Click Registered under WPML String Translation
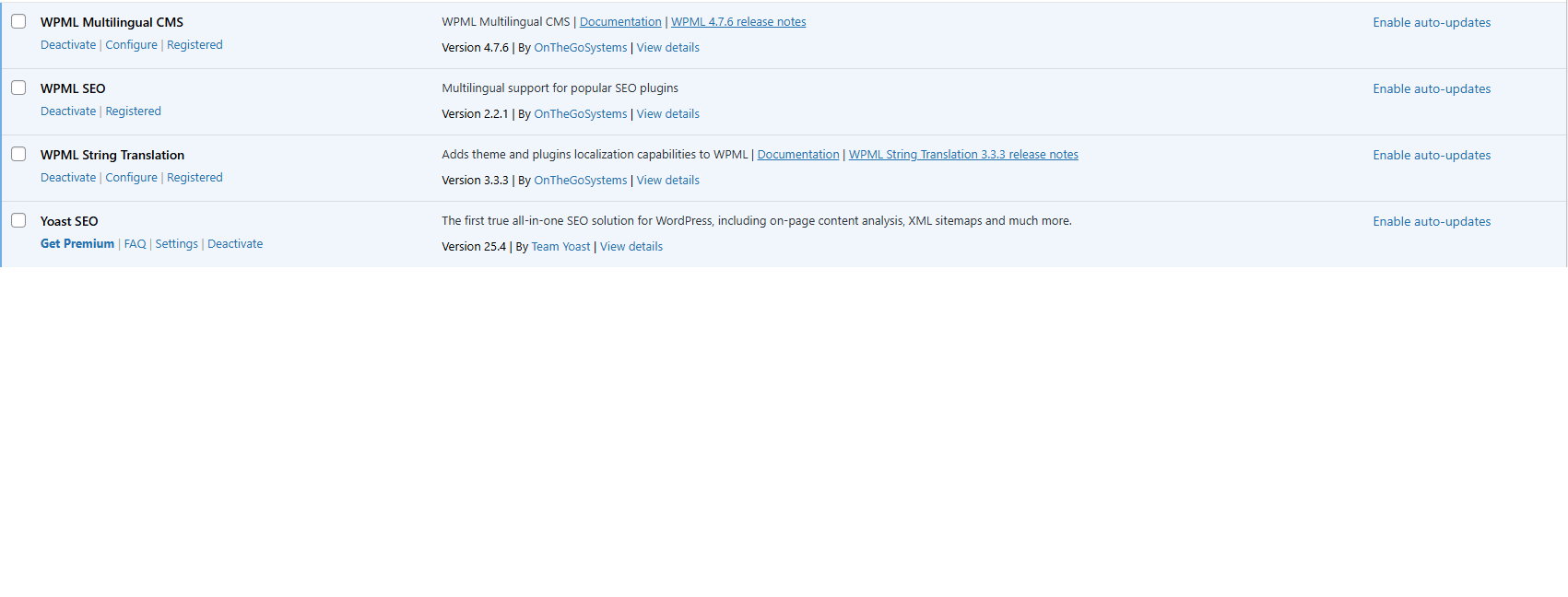 (x=195, y=178)
